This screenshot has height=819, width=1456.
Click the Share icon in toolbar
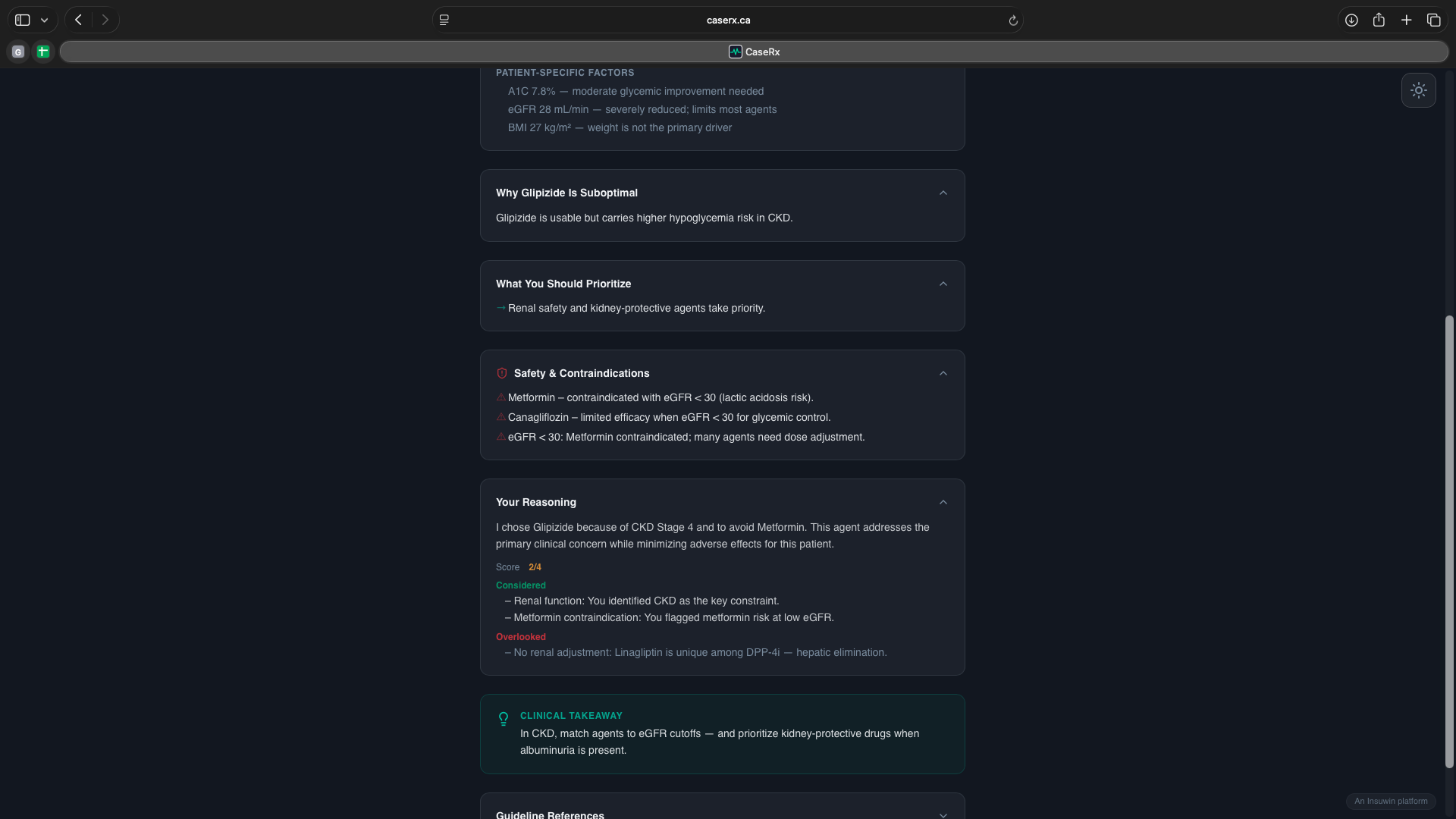(1379, 20)
